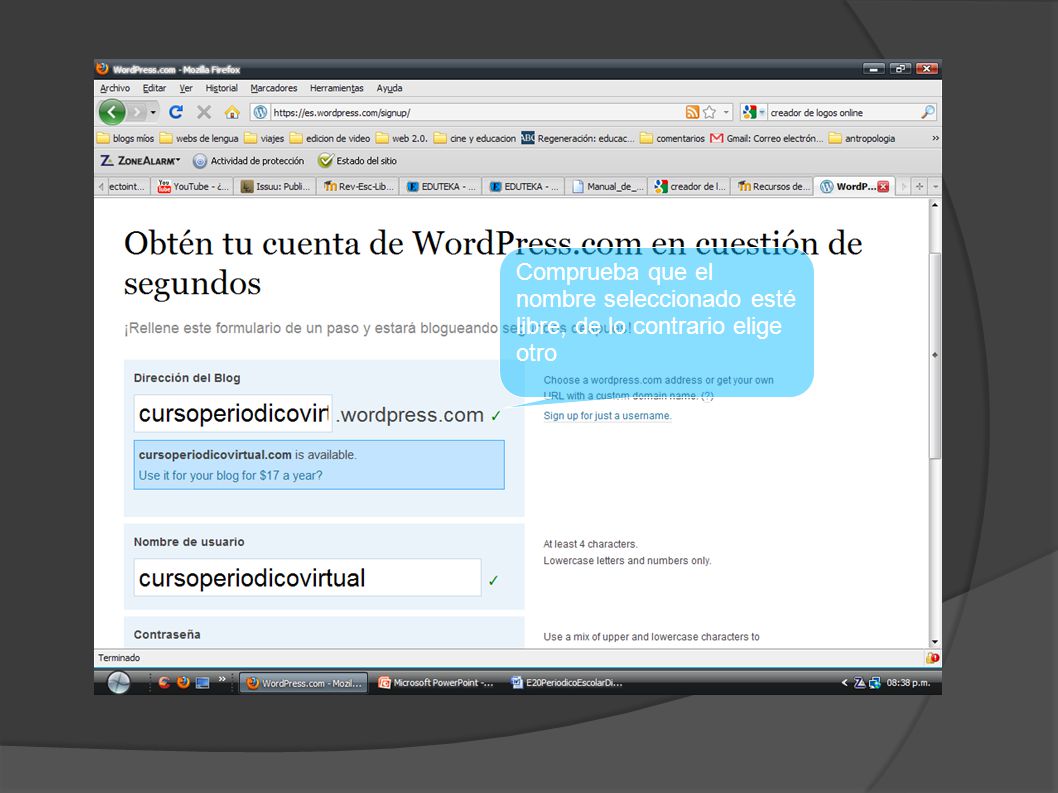The image size is (1058, 793).
Task: Open the Ayuda menu
Action: (x=389, y=88)
